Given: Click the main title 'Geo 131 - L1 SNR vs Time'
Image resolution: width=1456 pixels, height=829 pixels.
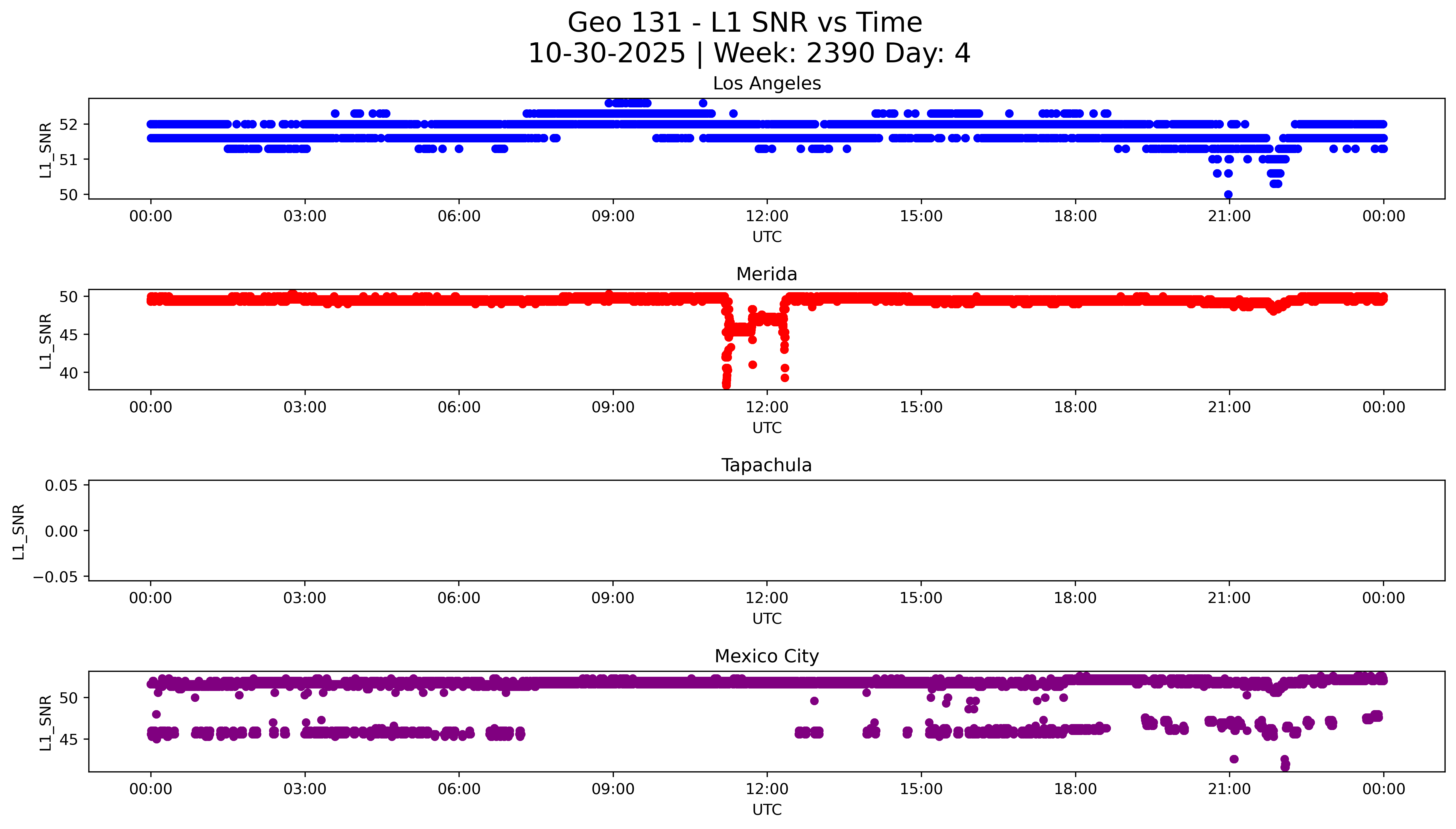Looking at the screenshot, I should [x=744, y=23].
